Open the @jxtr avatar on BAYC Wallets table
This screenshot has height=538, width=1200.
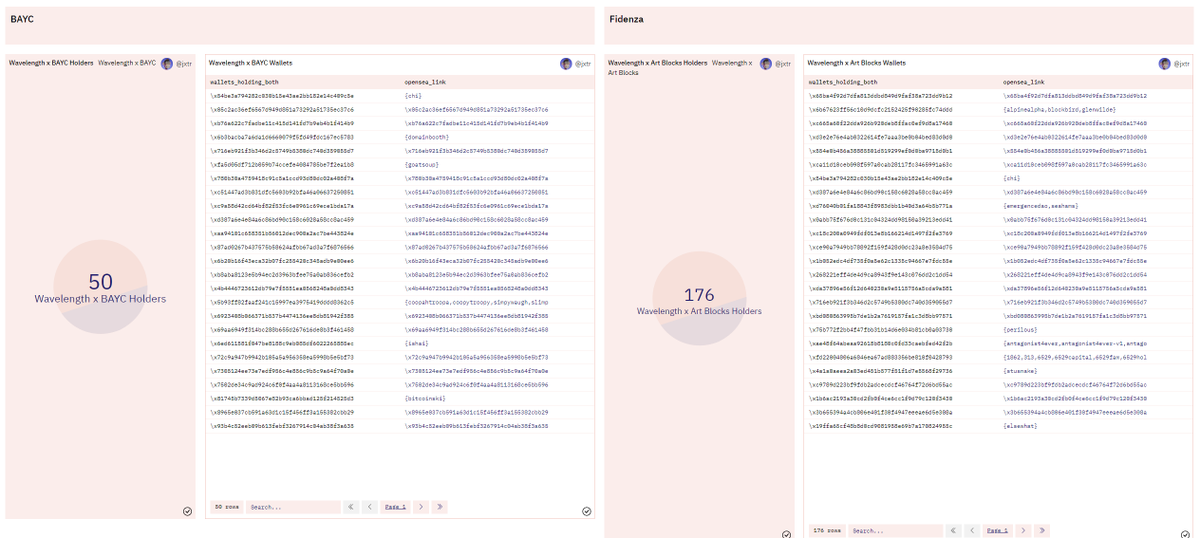coord(565,63)
